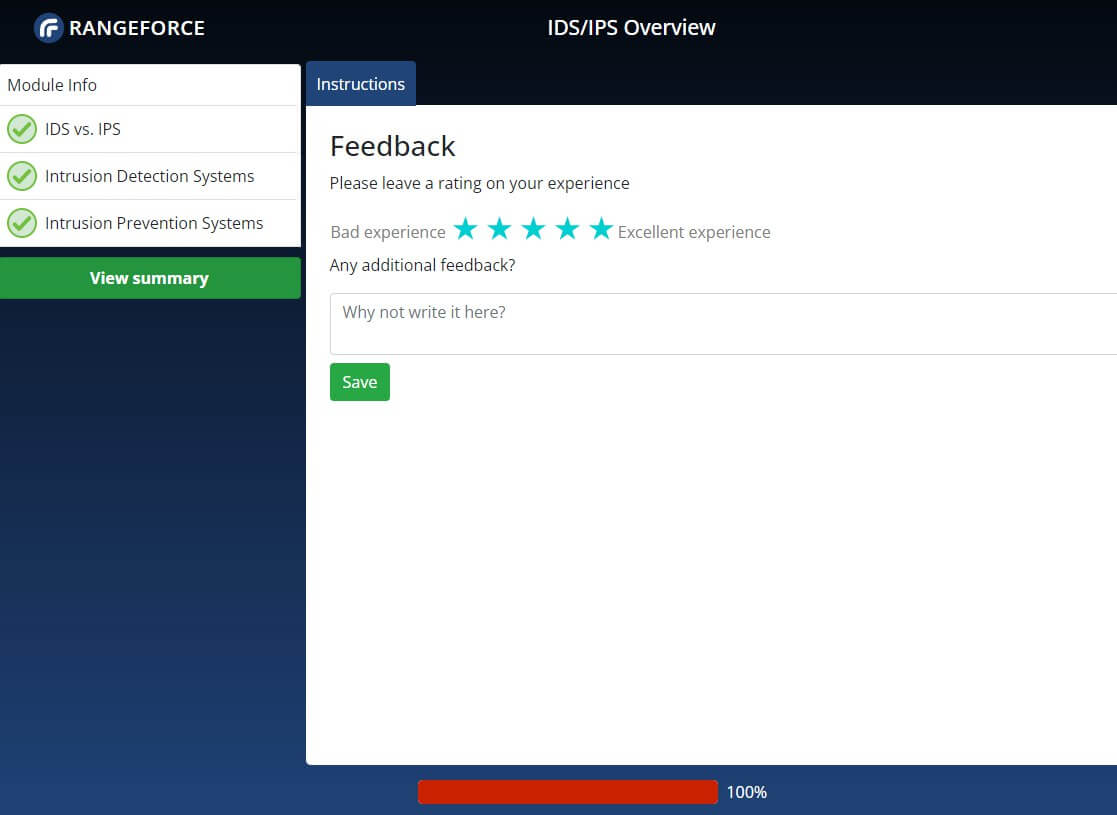
Task: Choose the third star rating
Action: [533, 230]
